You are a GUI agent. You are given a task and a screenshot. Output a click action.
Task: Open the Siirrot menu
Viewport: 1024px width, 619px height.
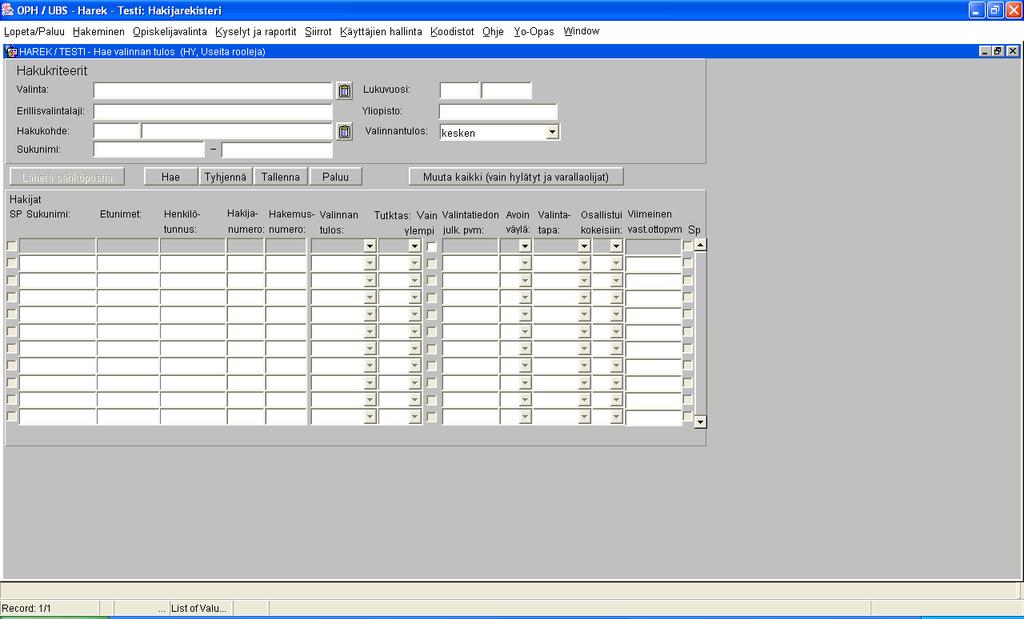click(318, 31)
